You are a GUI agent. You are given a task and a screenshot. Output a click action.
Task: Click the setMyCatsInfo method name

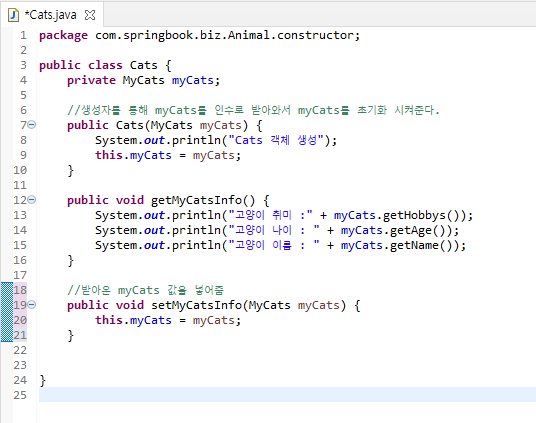197,305
